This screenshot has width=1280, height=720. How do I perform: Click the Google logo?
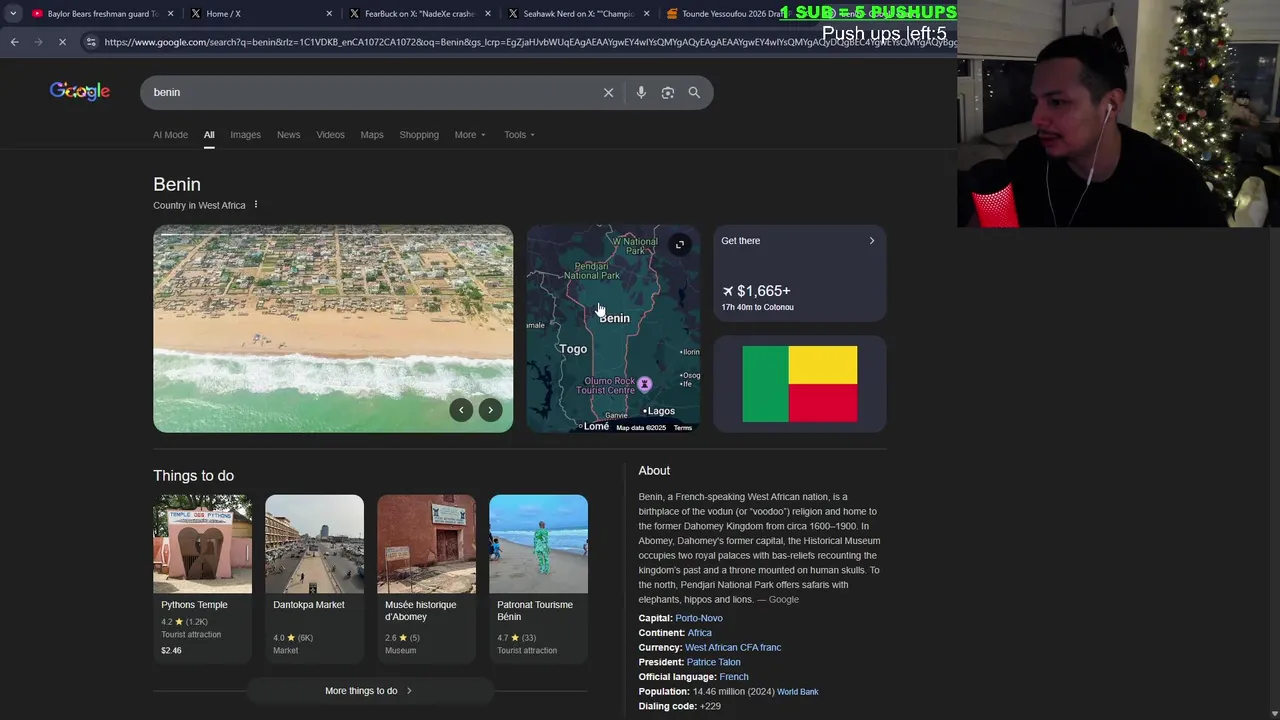[80, 92]
